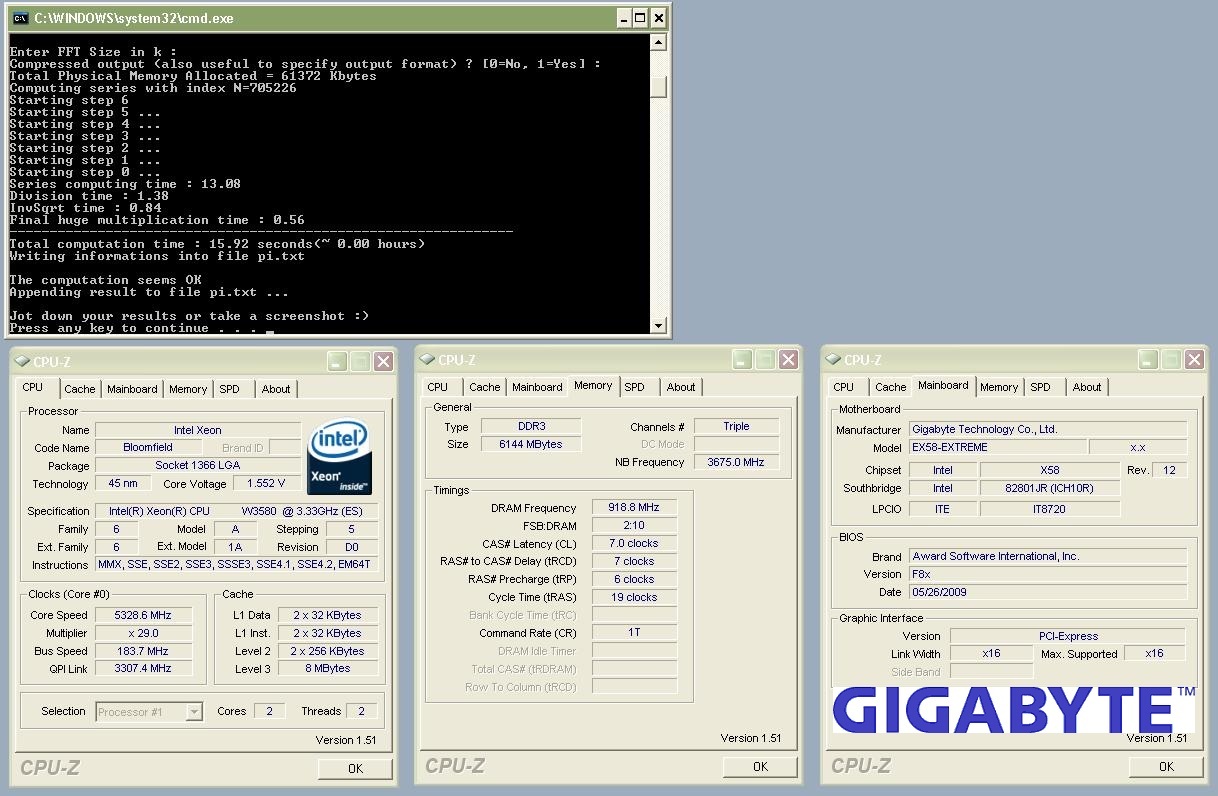
Task: Click the memory Type value DDR3
Action: (531, 426)
